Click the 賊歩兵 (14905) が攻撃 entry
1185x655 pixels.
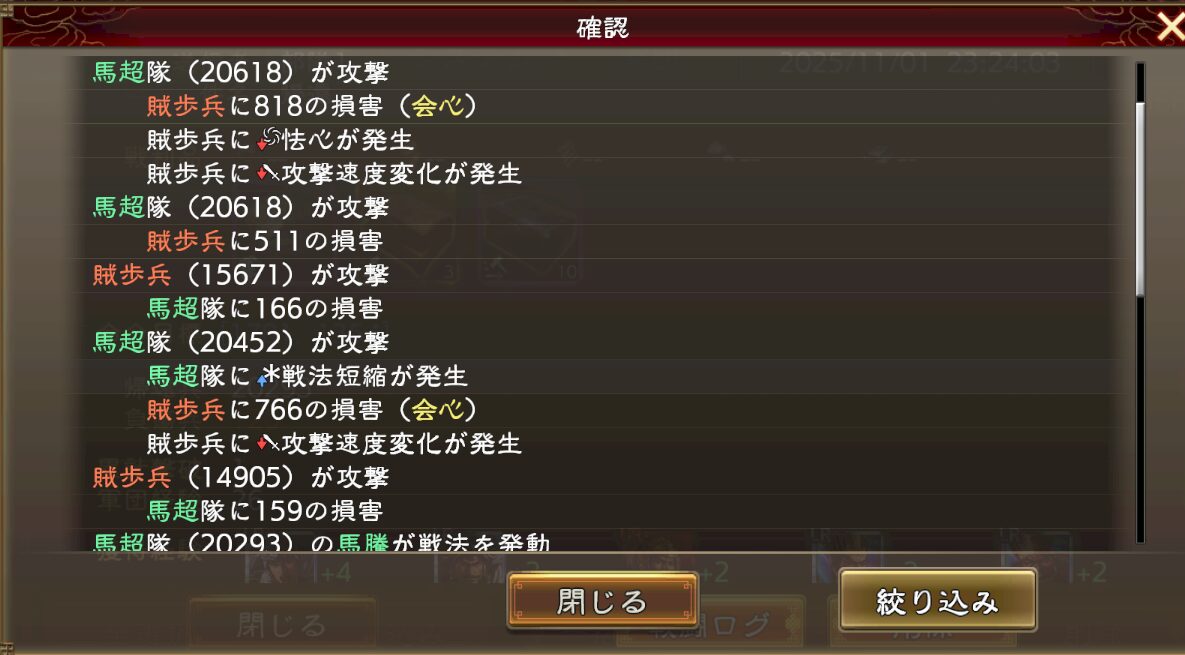pyautogui.click(x=241, y=477)
